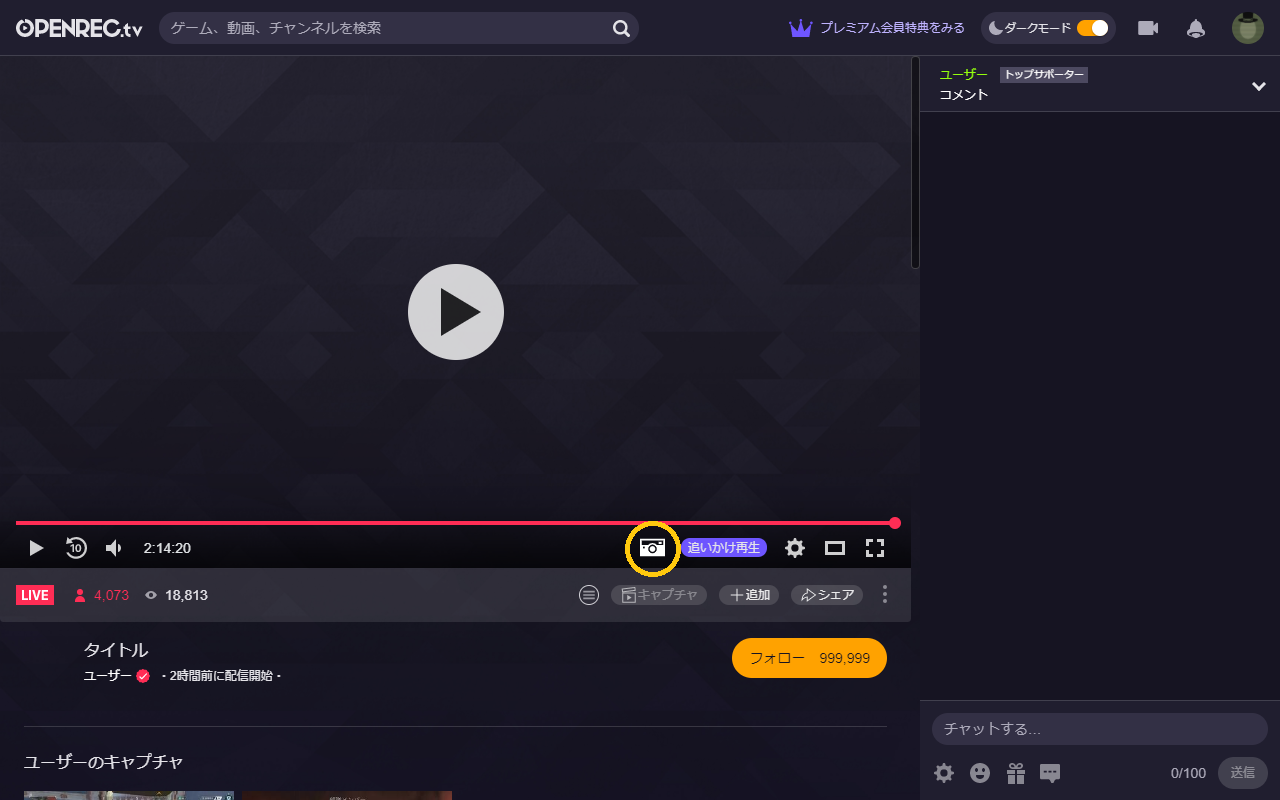Click the 2時間前に配信開始 text
This screenshot has height=800, width=1280.
click(221, 676)
